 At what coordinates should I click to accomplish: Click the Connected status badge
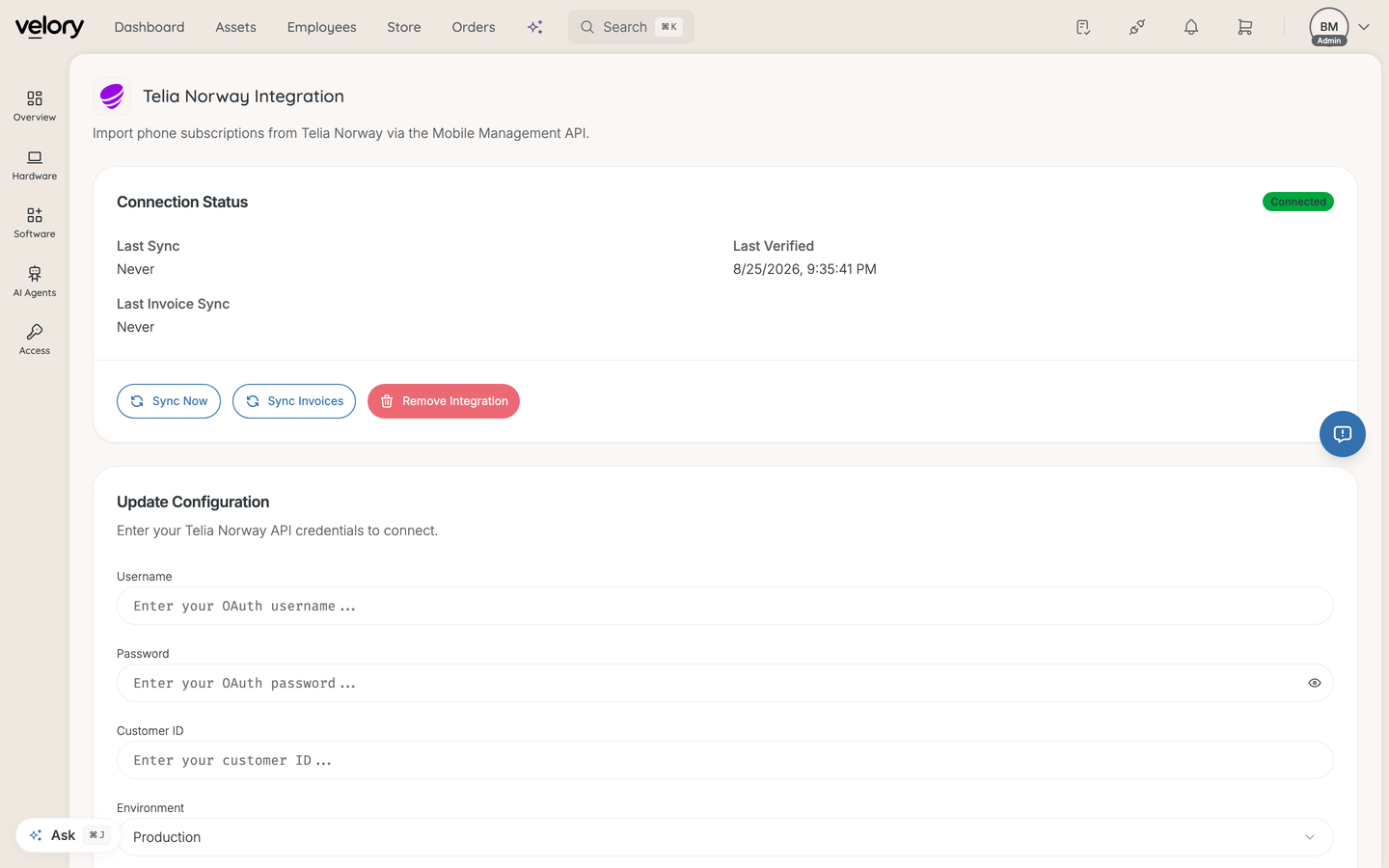pos(1298,202)
